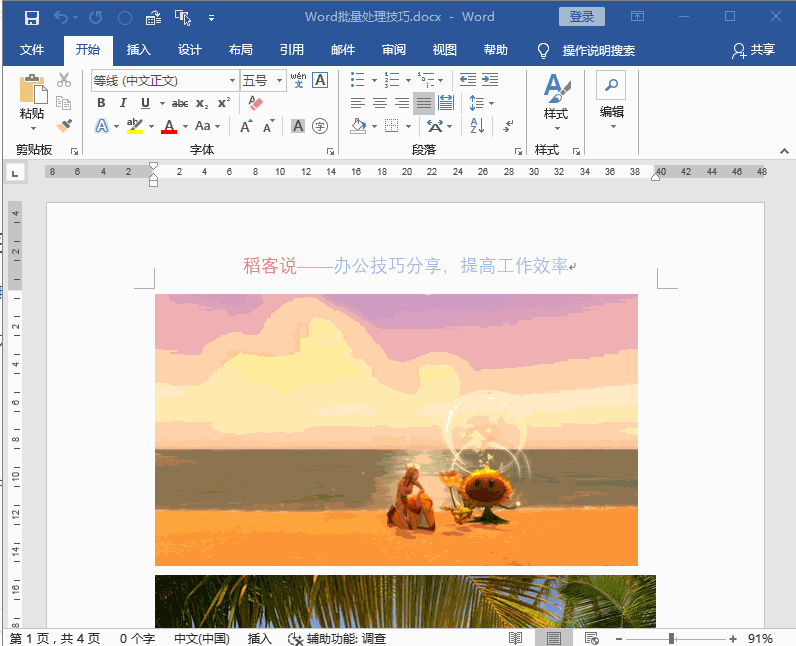Expand the underline style arrow
This screenshot has width=796, height=646.
pyautogui.click(x=162, y=104)
